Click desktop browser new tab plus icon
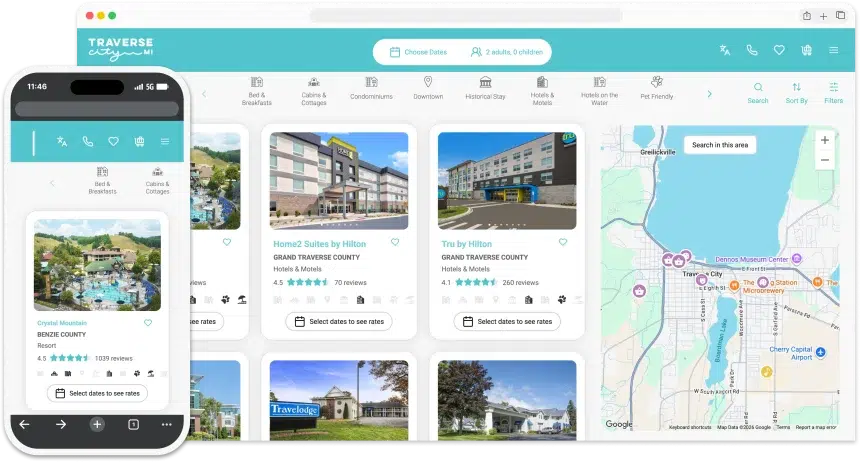 (x=823, y=16)
